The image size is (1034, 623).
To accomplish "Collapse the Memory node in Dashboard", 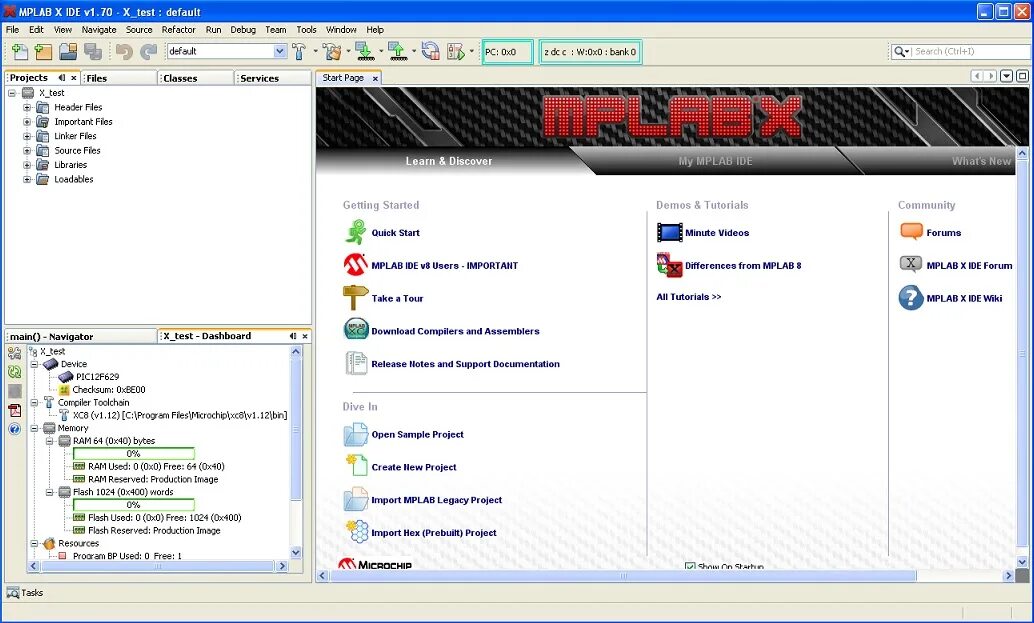I will point(34,428).
